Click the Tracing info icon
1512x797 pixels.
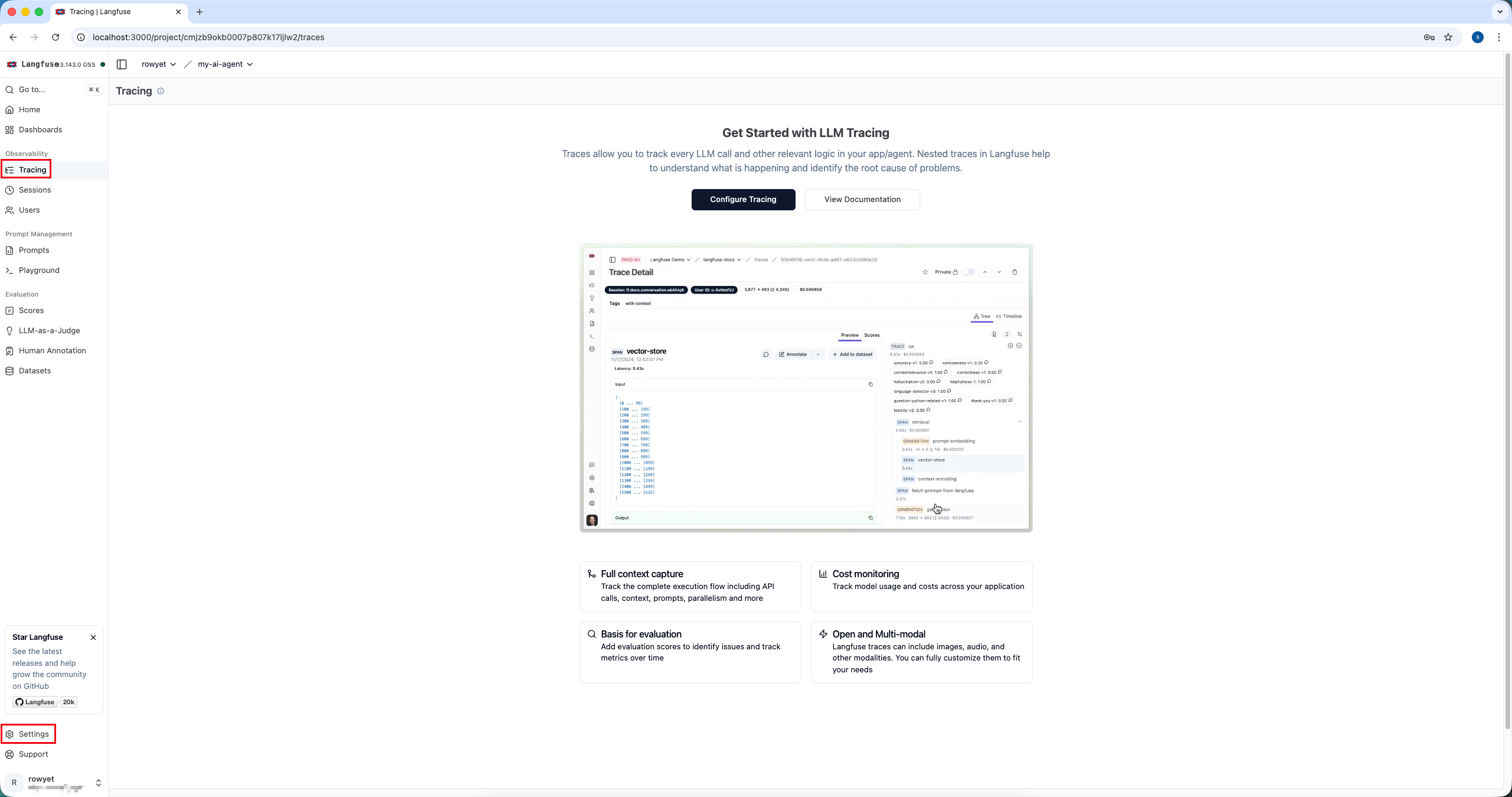161,91
